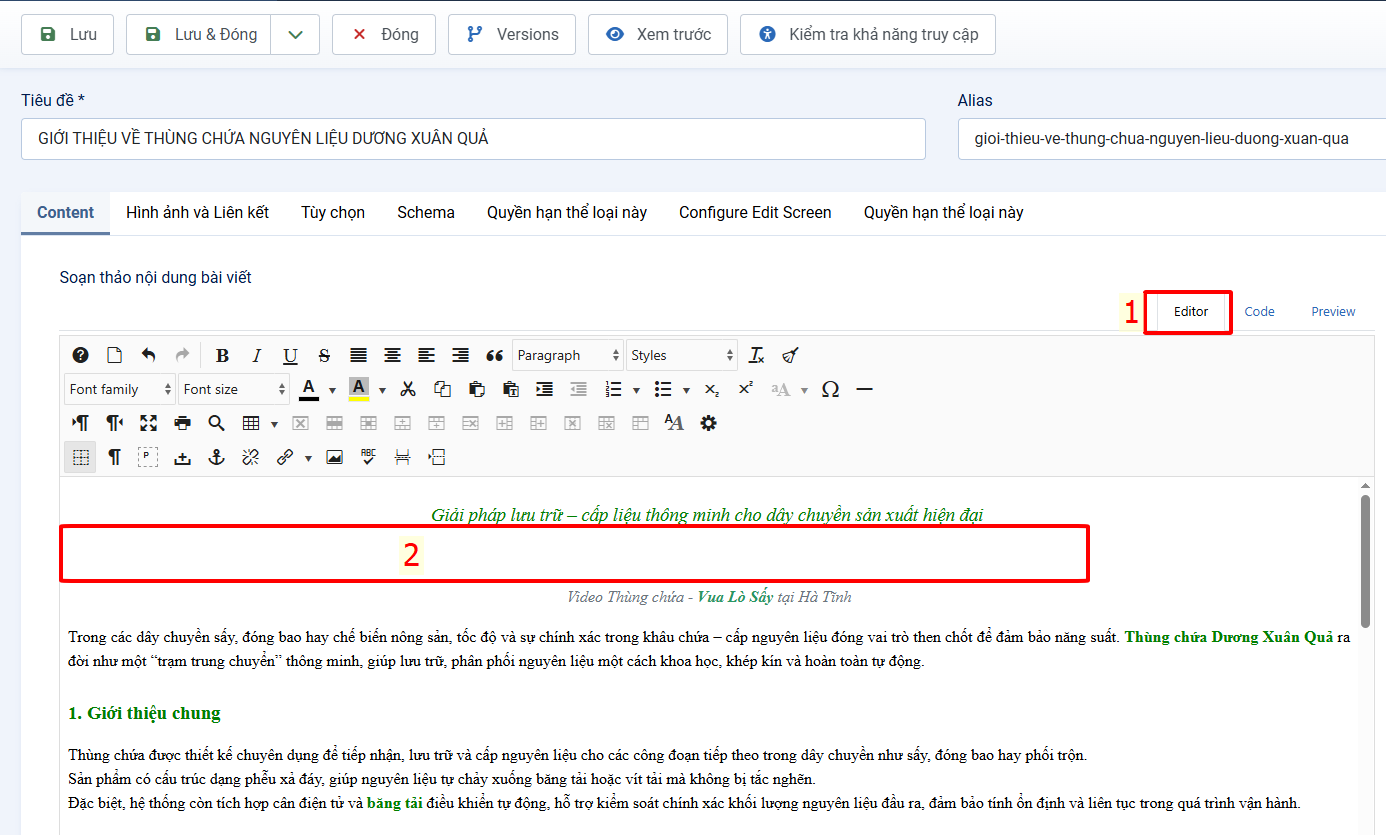Toggle show invisible characters paragraph mark
1386x835 pixels.
point(115,458)
